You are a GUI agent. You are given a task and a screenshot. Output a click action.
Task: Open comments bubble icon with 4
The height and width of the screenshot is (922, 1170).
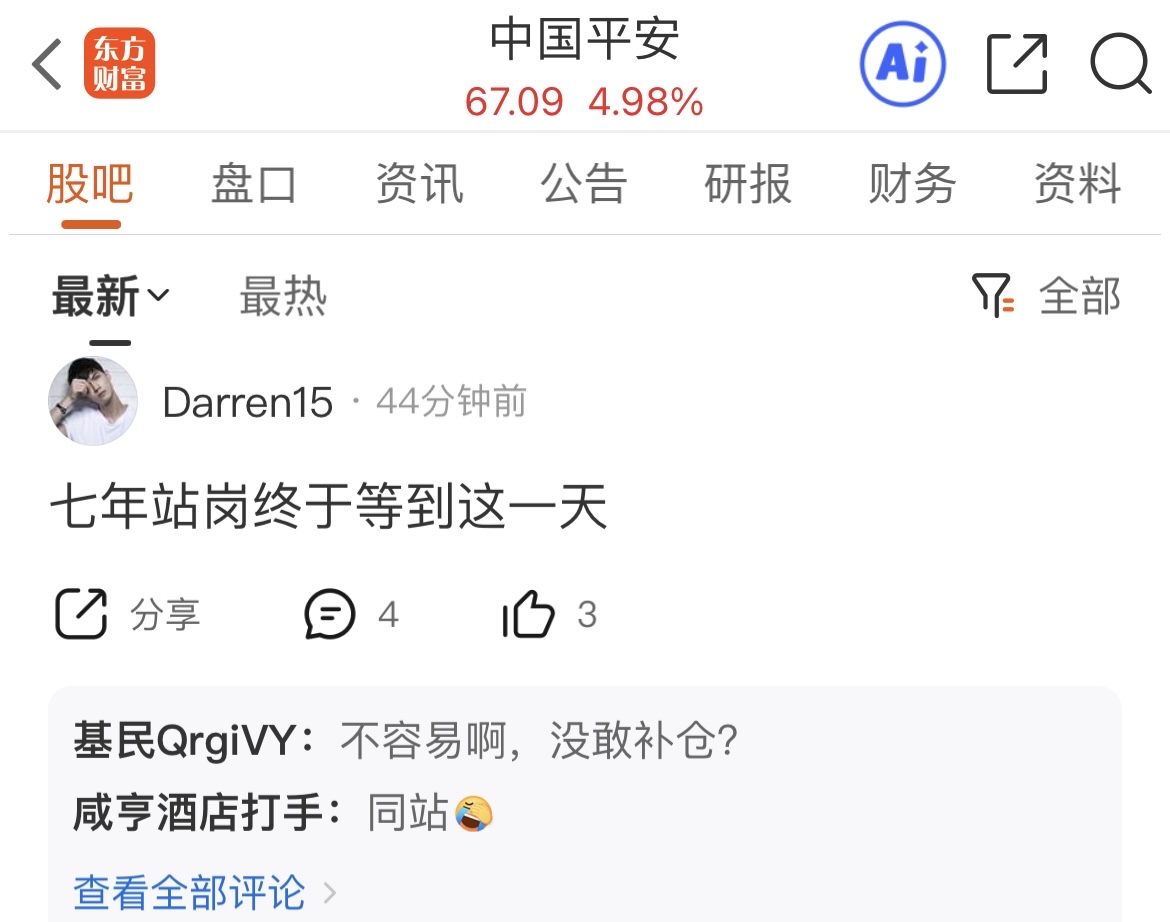coord(330,614)
